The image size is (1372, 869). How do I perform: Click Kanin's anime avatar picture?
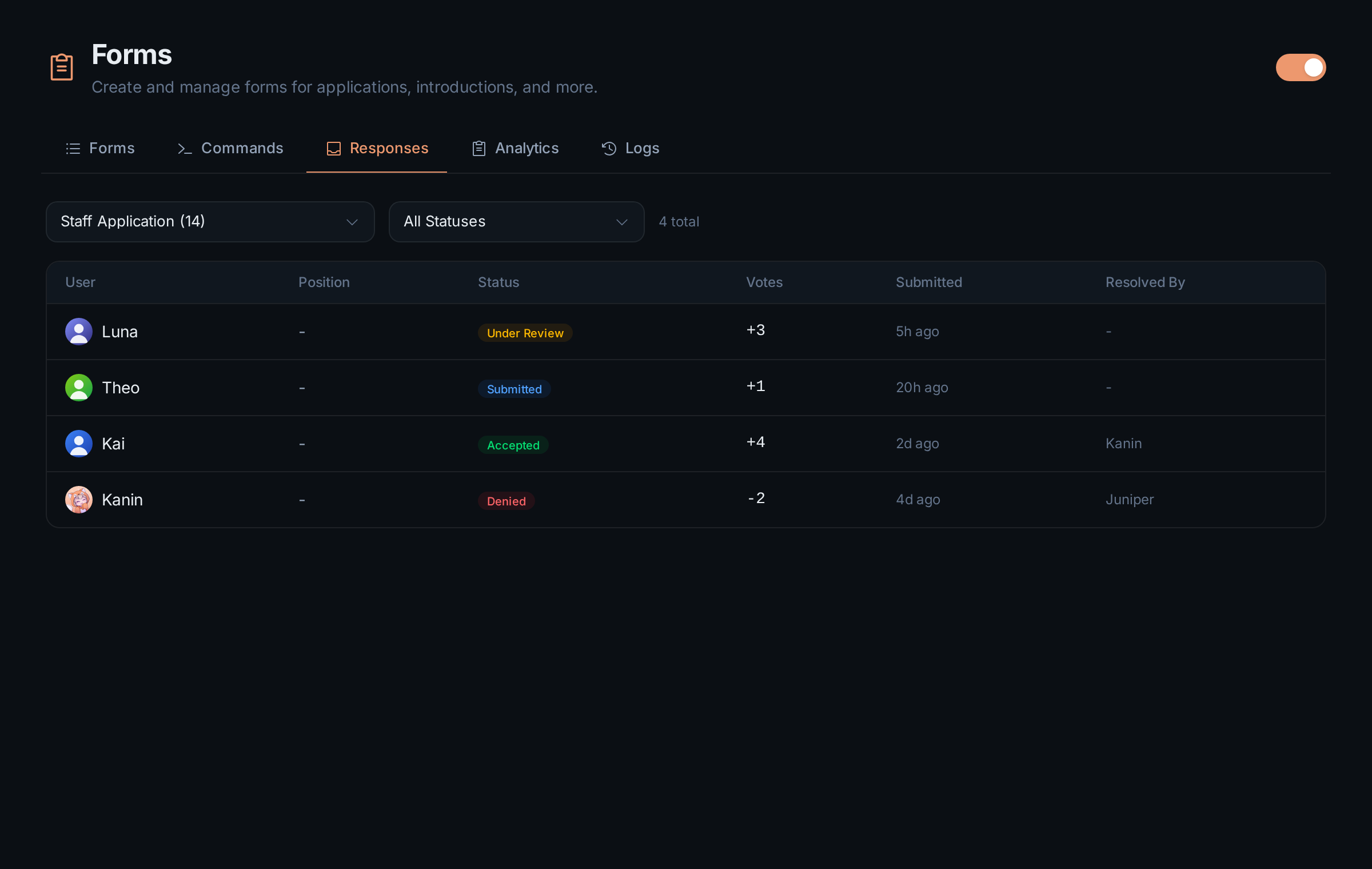coord(79,500)
